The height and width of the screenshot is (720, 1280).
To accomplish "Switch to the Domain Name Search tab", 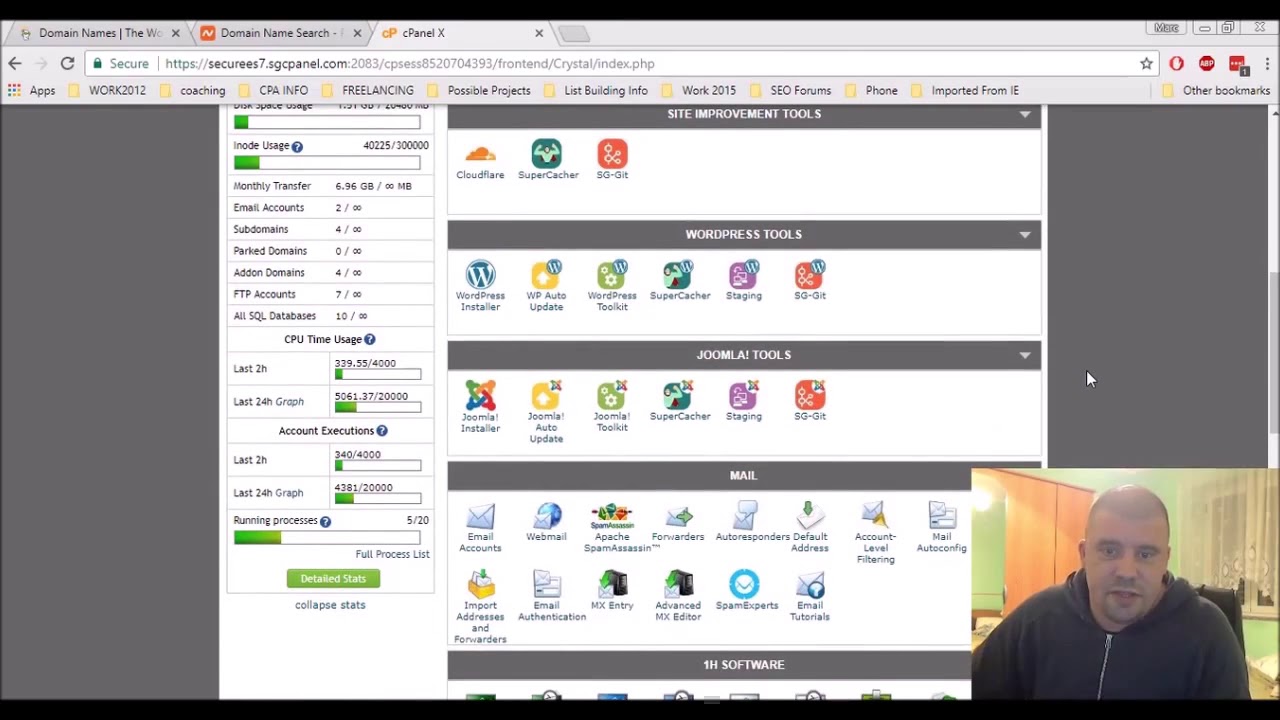I will click(280, 33).
